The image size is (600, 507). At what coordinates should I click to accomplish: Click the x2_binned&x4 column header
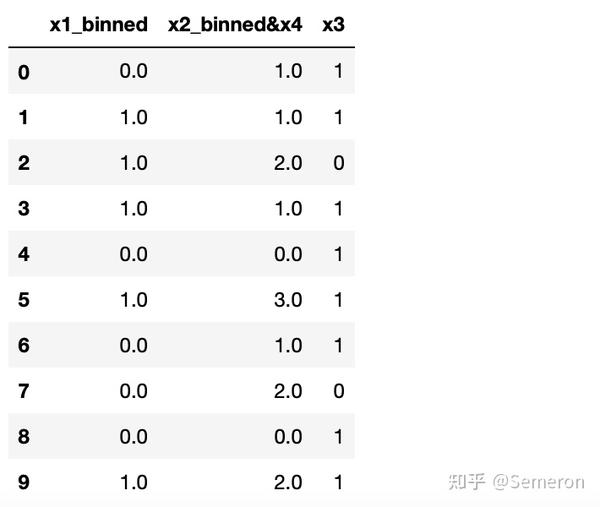point(235,25)
